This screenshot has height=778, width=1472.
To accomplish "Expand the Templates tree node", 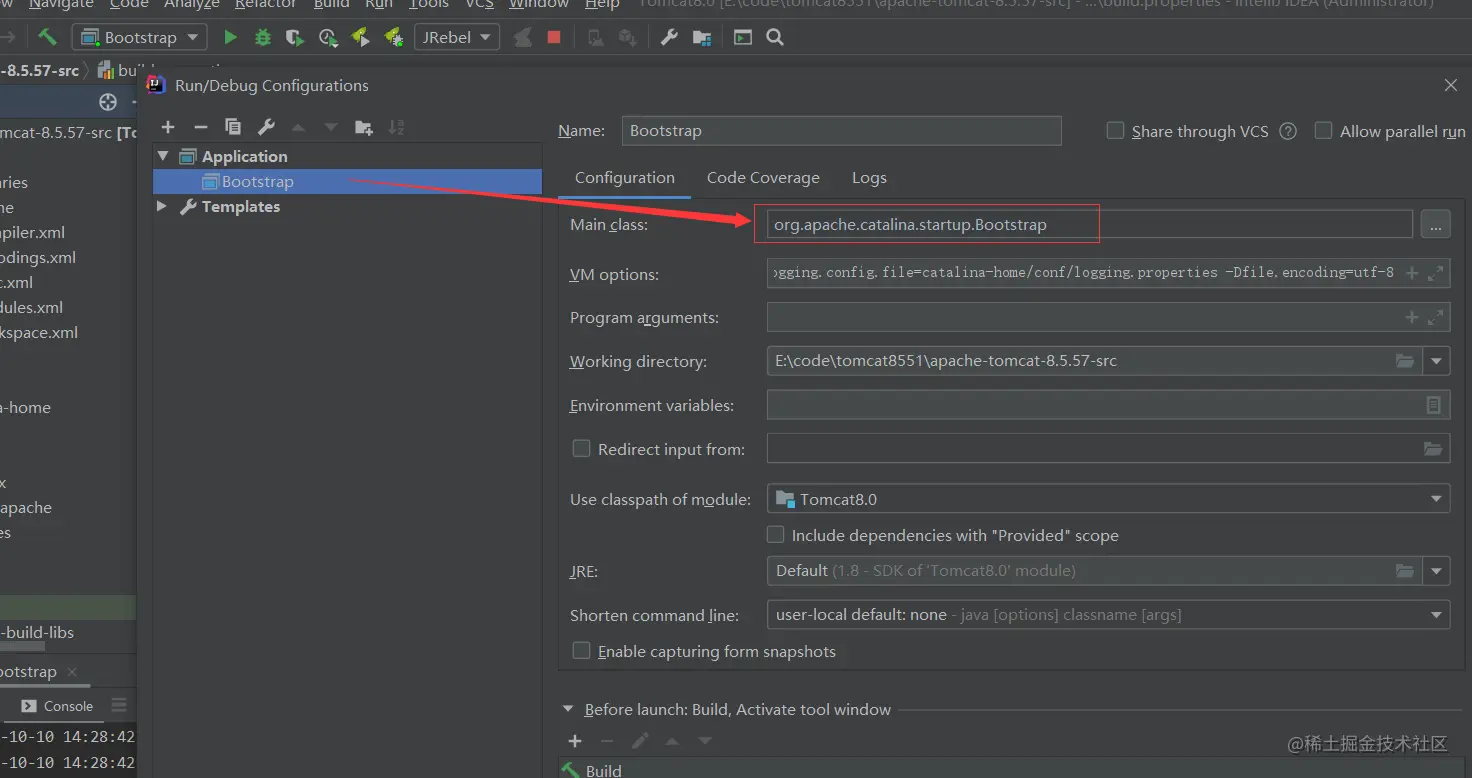I will point(162,206).
